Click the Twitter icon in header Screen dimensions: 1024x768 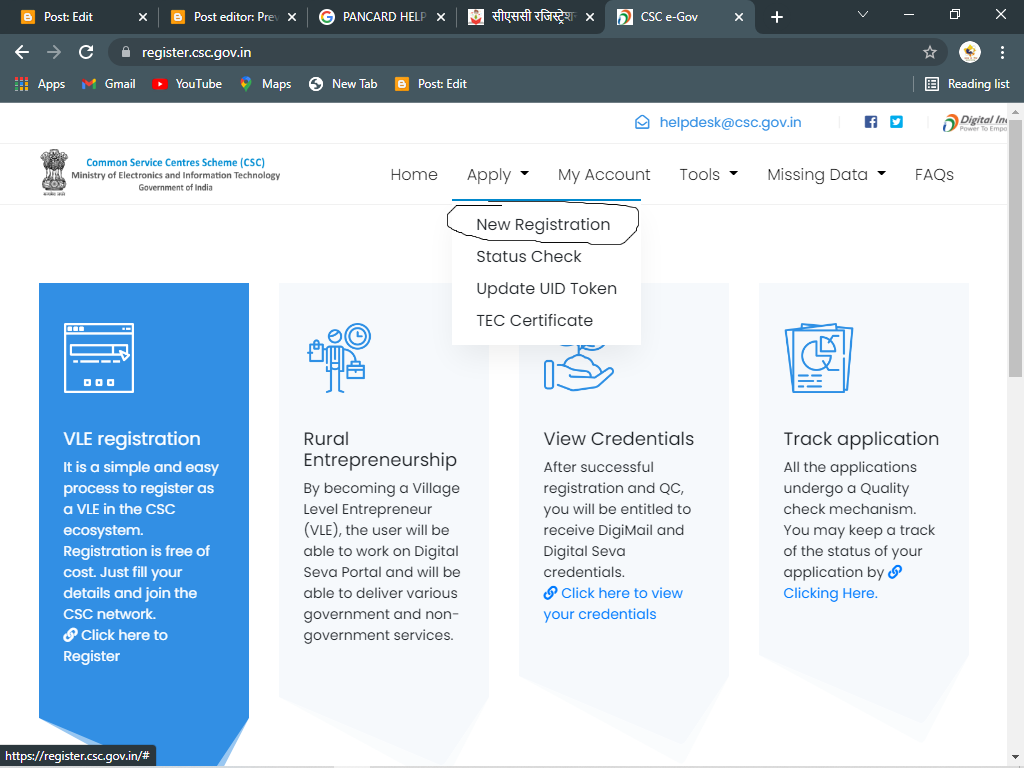[896, 122]
